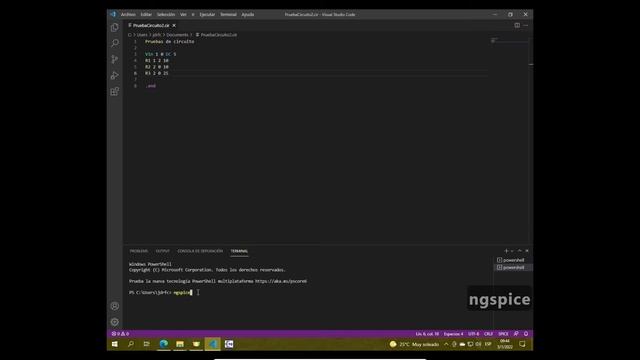Viewport: 640px width, 360px height.
Task: Open the Accounts icon in activity bar
Action: (115, 306)
